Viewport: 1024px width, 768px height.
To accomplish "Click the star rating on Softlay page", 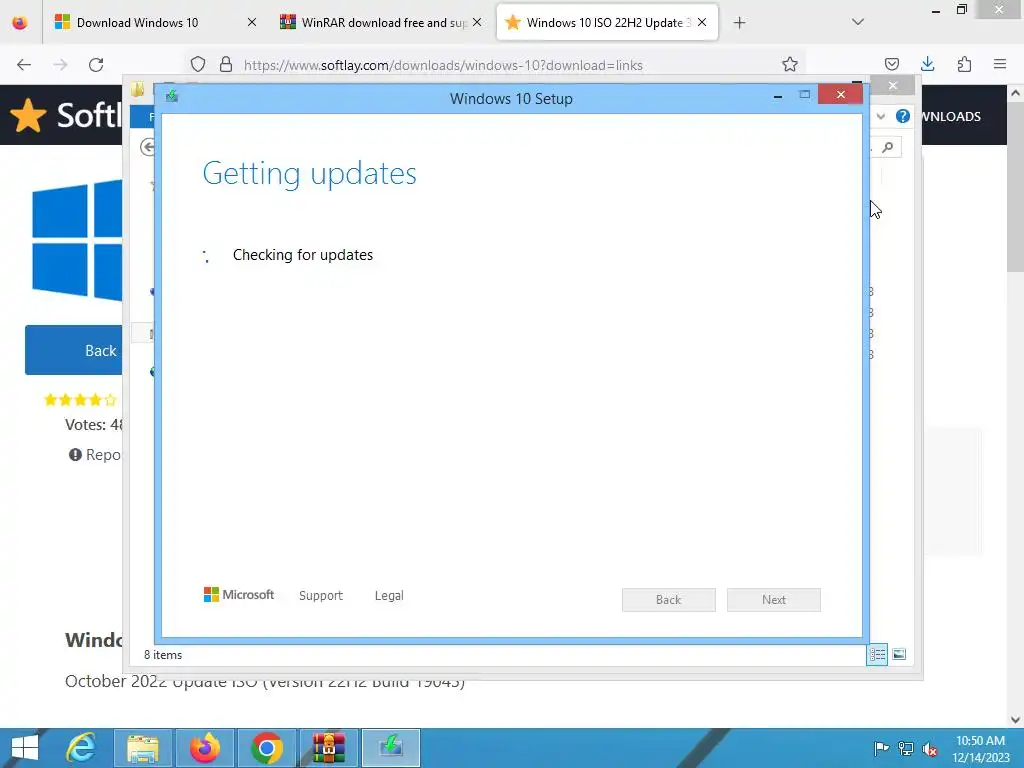I will (x=80, y=400).
